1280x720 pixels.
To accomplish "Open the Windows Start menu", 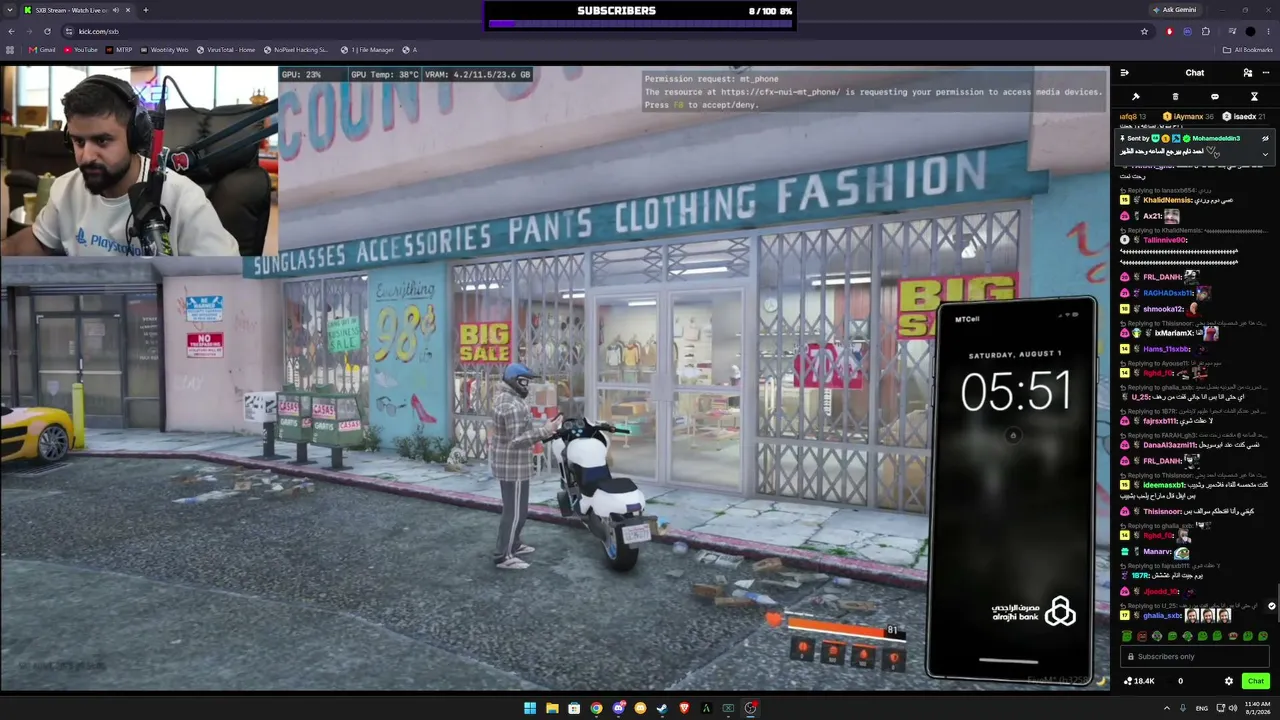I will coord(530,708).
